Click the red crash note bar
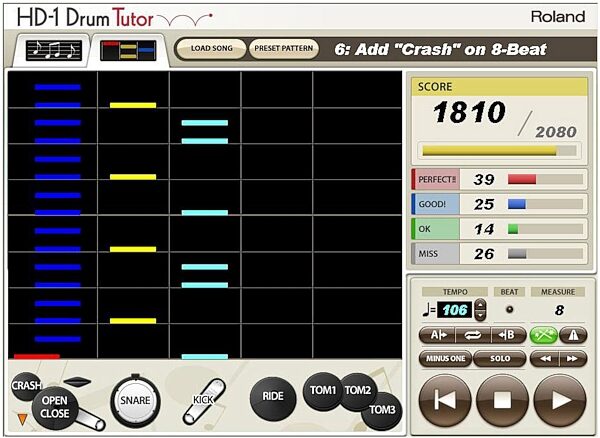The image size is (600, 438). coord(37,356)
